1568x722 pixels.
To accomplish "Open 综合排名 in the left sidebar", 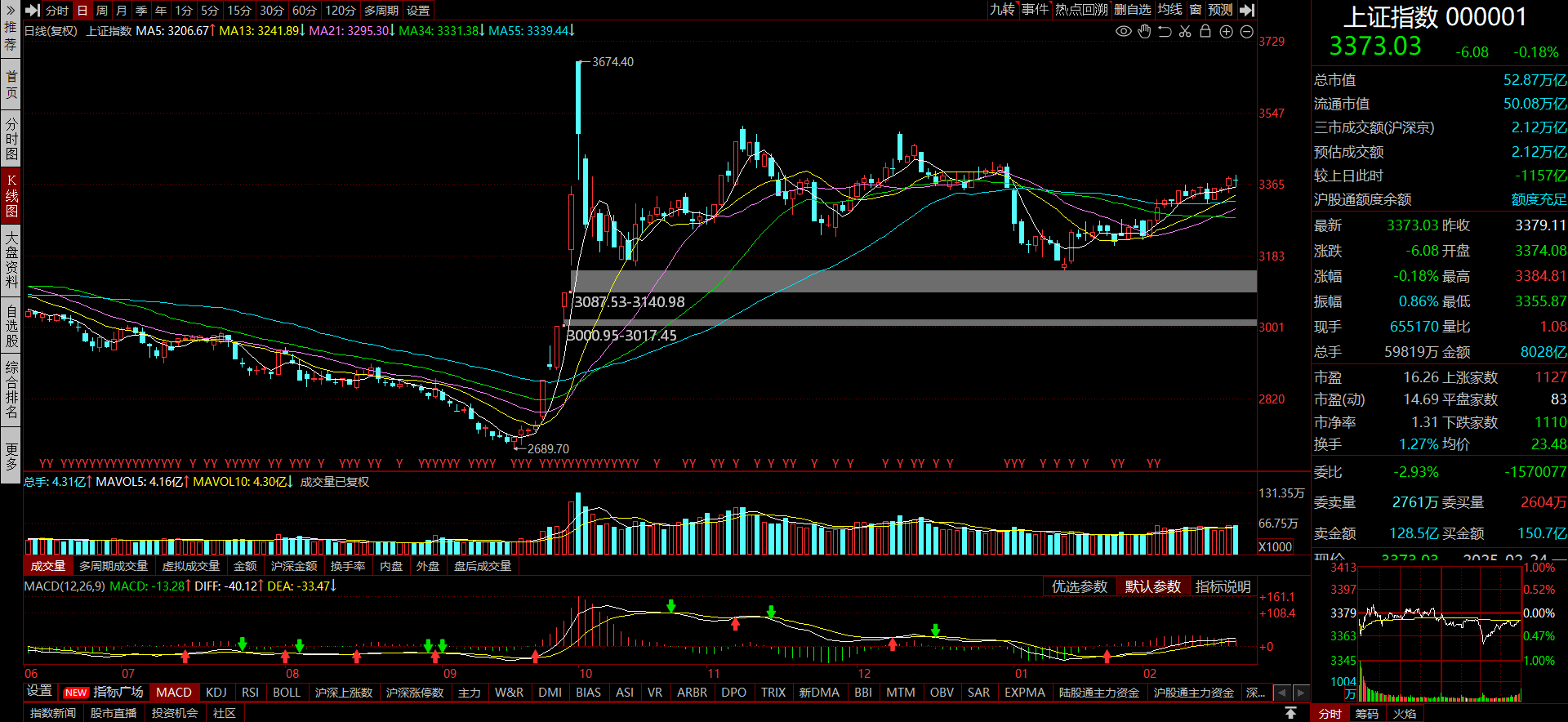I will click(11, 390).
